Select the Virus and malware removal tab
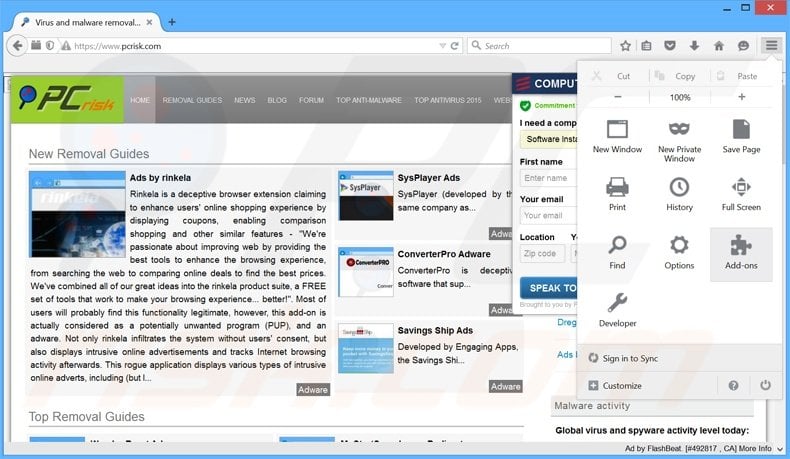Screen dimensions: 790x459 [87, 22]
